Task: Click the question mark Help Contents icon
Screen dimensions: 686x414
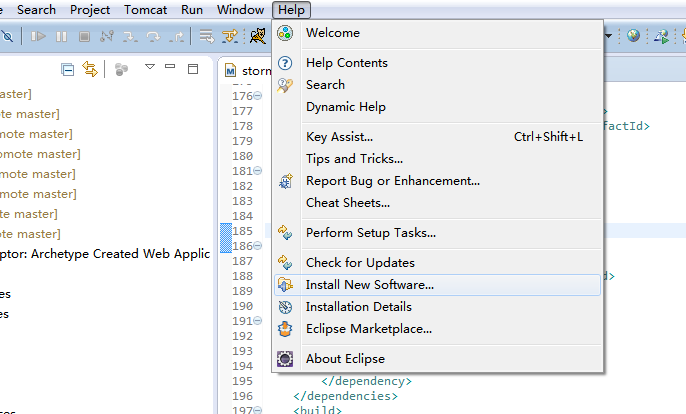Action: click(285, 63)
